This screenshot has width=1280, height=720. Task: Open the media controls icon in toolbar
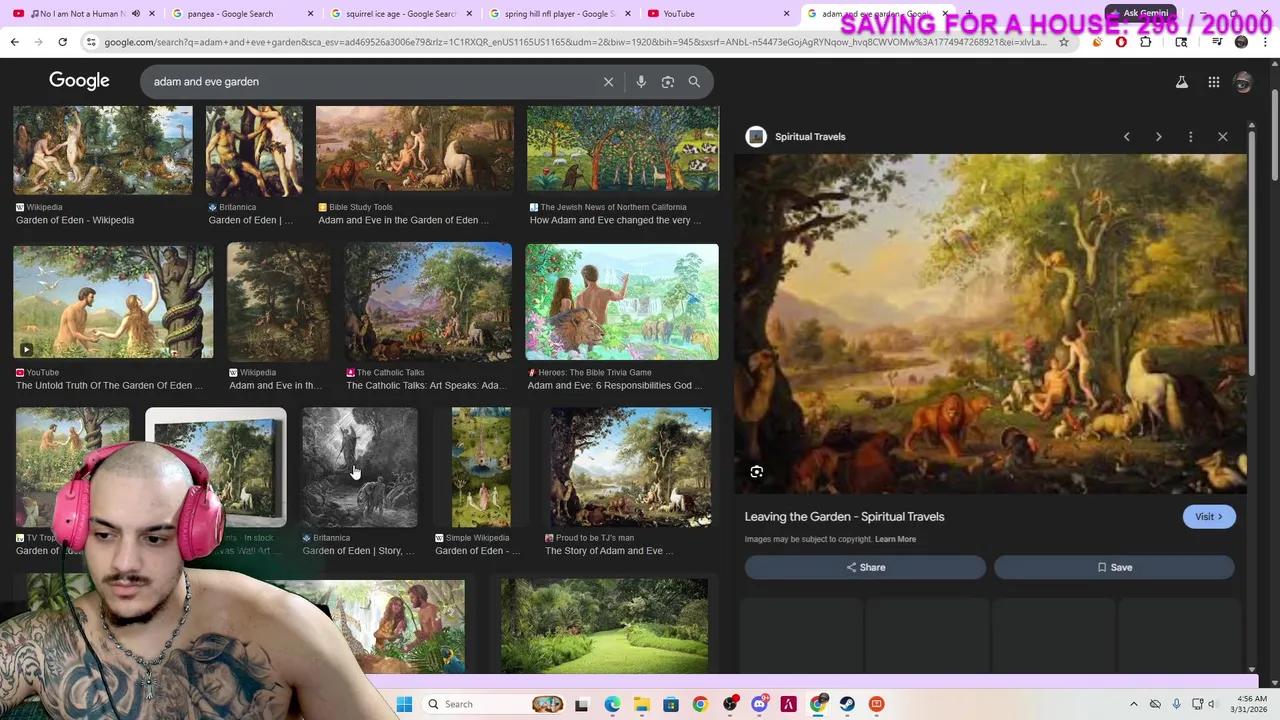1217,42
